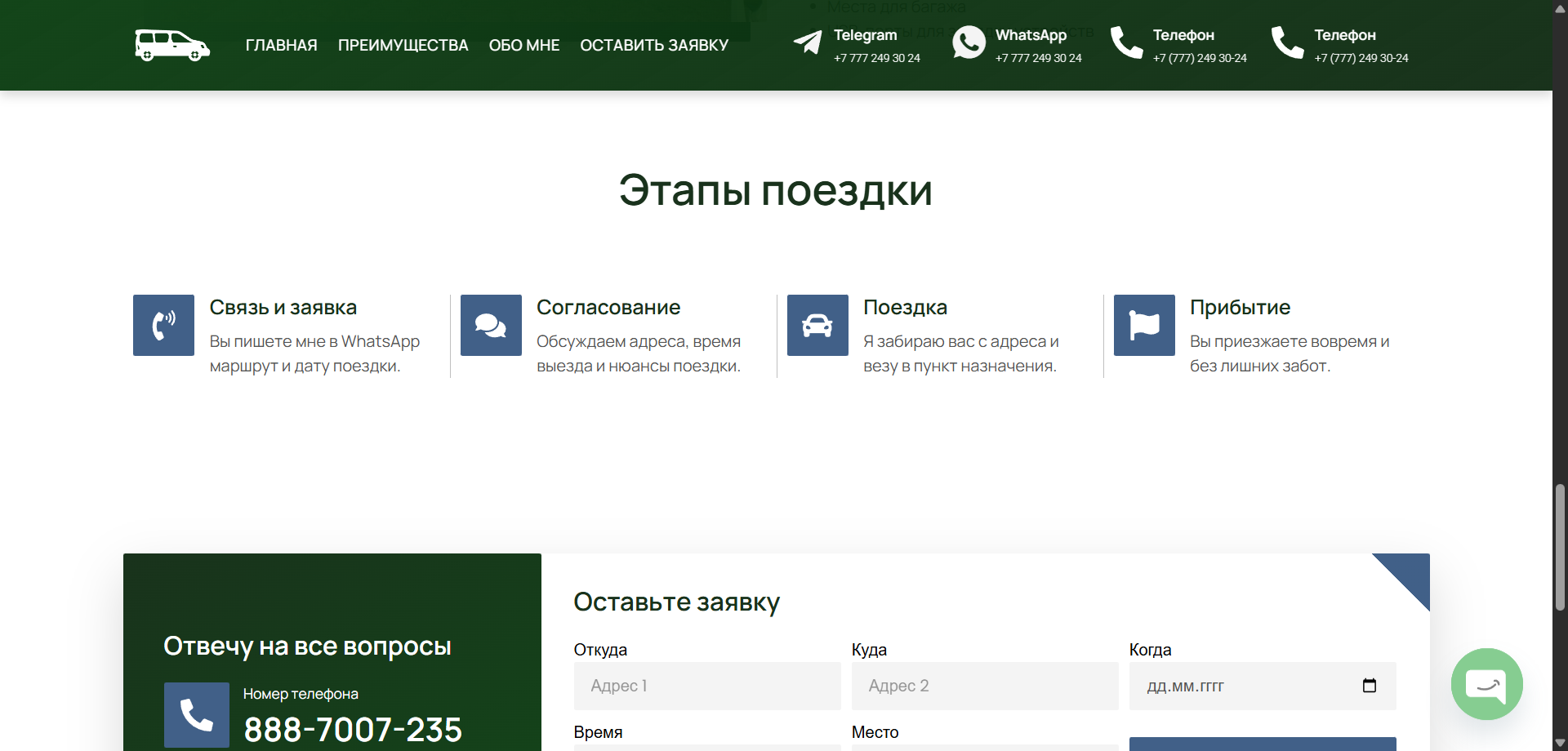Select ОСТАВИТЬ ЗАЯВКУ in navigation
Screen dimensions: 1568x751
[x=653, y=46]
